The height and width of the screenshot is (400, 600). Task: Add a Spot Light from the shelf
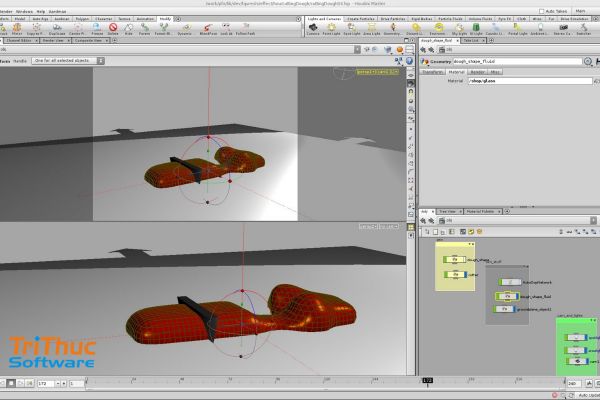(351, 29)
